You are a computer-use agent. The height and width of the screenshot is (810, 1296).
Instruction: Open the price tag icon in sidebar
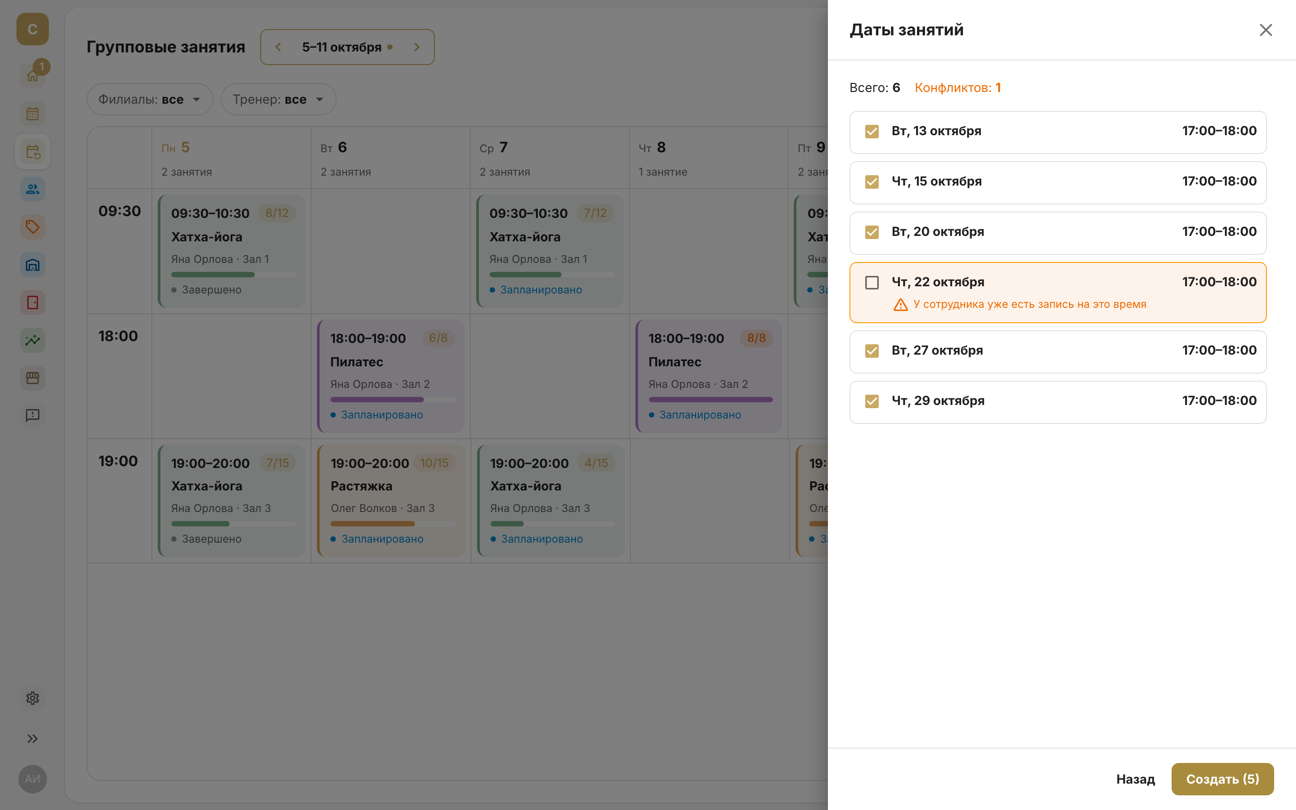pos(33,227)
